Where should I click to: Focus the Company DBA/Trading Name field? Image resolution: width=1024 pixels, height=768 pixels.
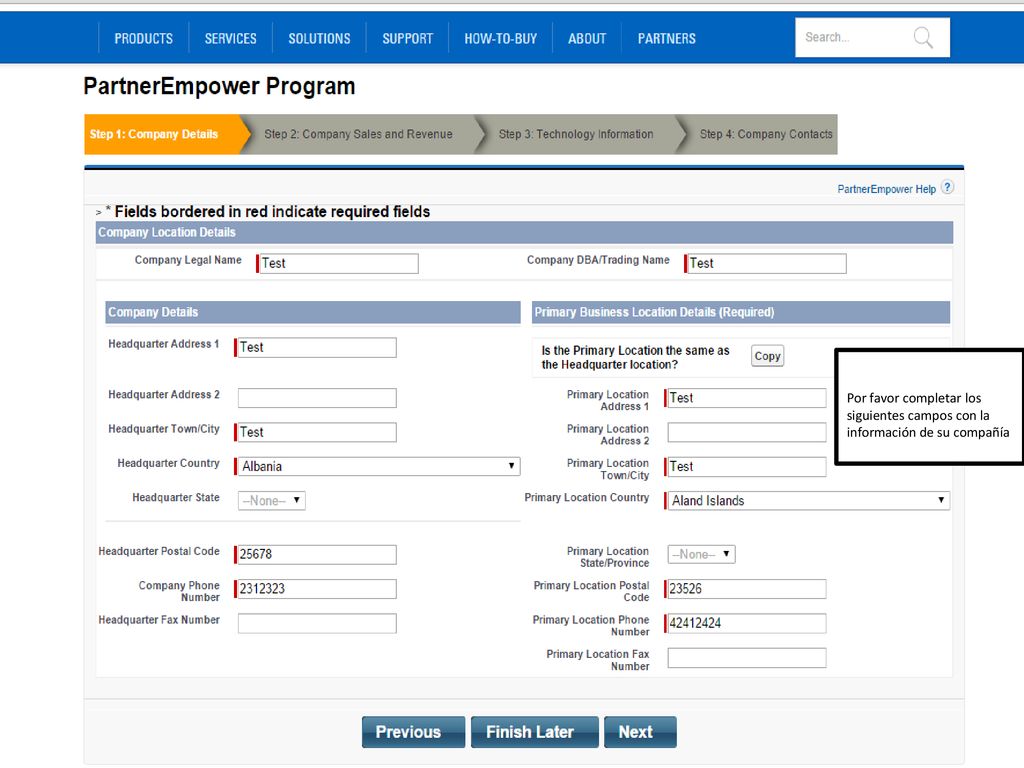click(765, 263)
